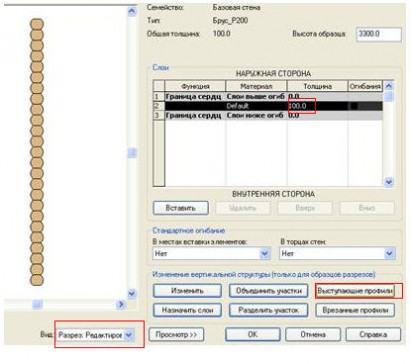Click 'Слои выше огиб' material cell
Viewport: 410px width, 364px height.
(x=256, y=97)
